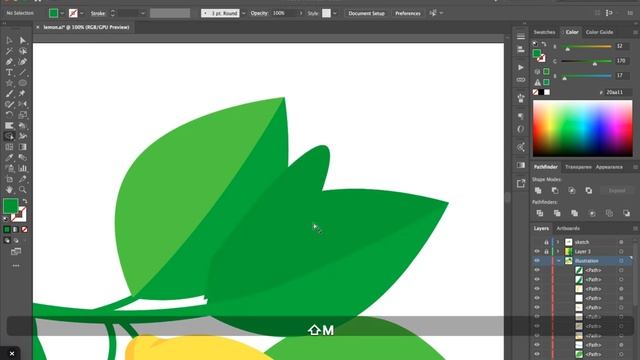Screen dimensions: 640x360
Task: Select the Column Graph tool
Action: click(22, 168)
